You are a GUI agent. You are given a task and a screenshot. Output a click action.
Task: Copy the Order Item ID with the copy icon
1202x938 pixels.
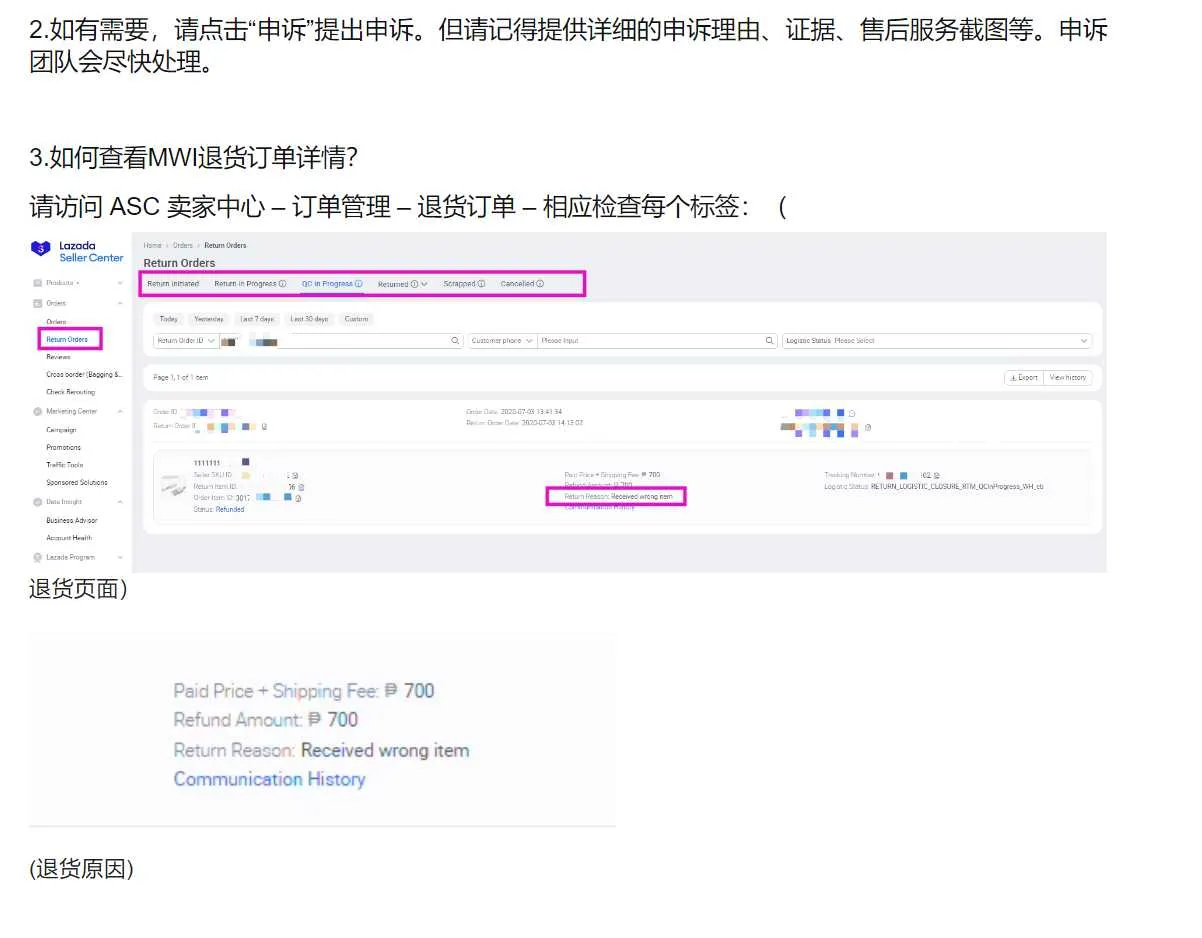(x=298, y=498)
